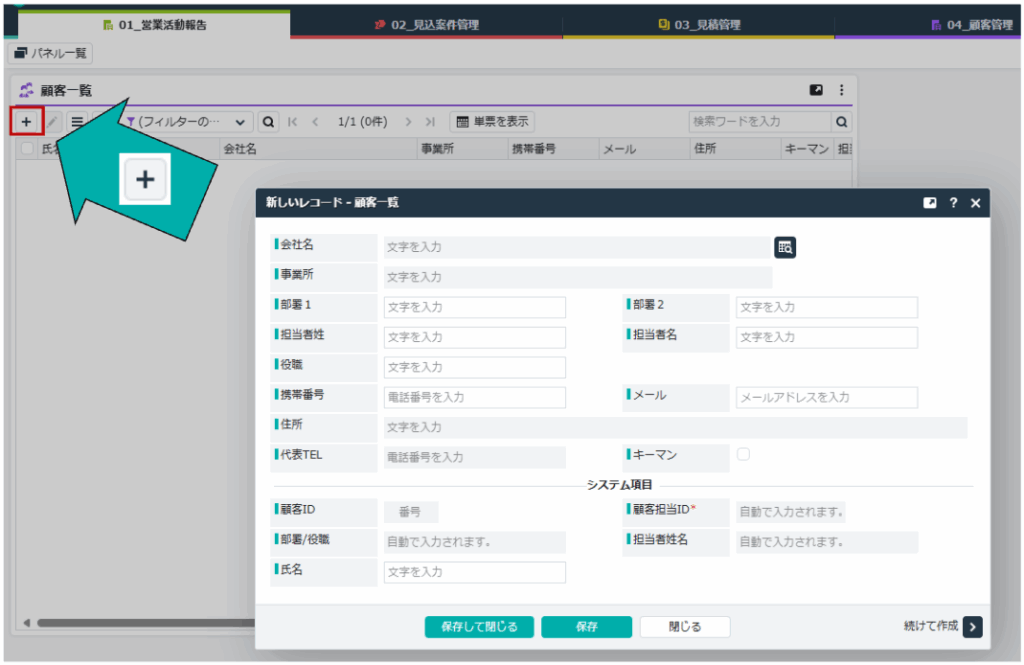Click the search magnifier next to the search word box
Viewport: 1024px width, 665px height.
pos(842,122)
